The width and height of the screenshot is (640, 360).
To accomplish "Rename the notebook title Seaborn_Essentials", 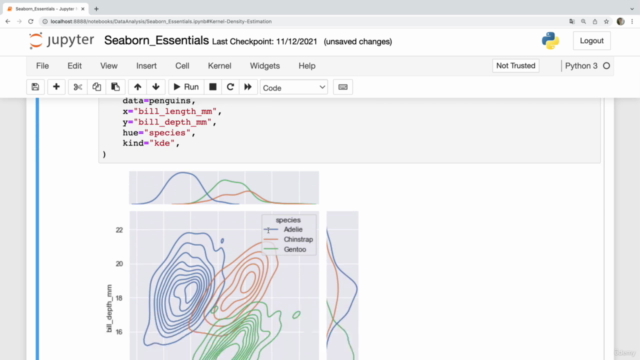I will 156,40.
